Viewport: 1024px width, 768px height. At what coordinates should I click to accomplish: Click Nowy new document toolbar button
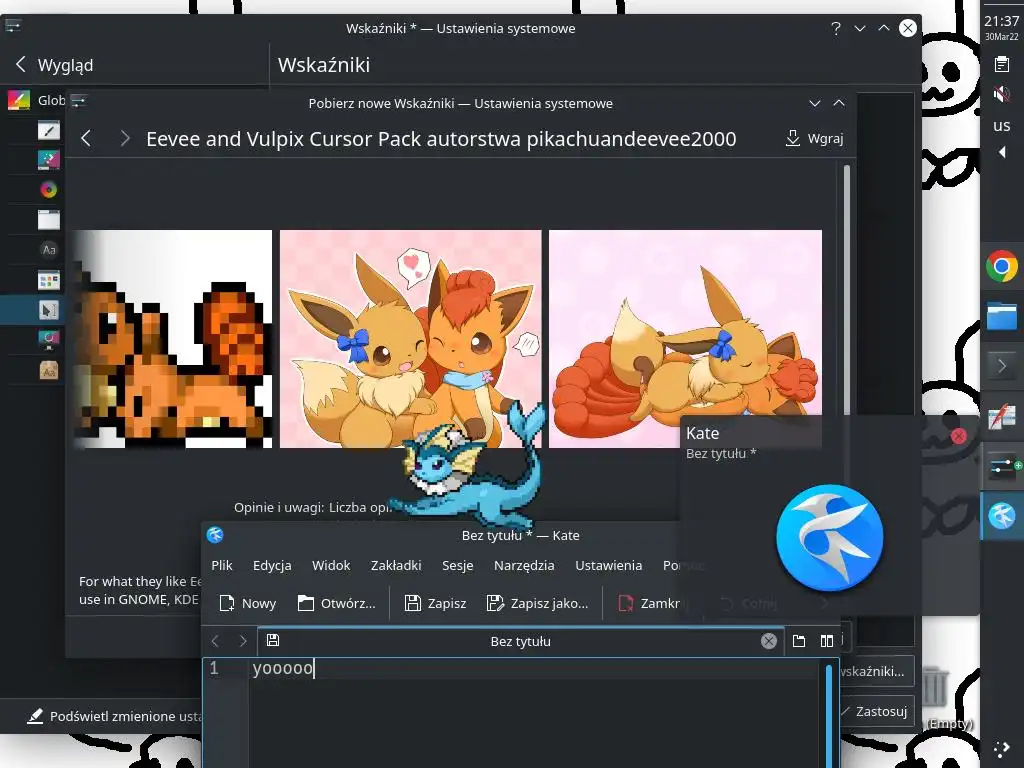[x=248, y=603]
